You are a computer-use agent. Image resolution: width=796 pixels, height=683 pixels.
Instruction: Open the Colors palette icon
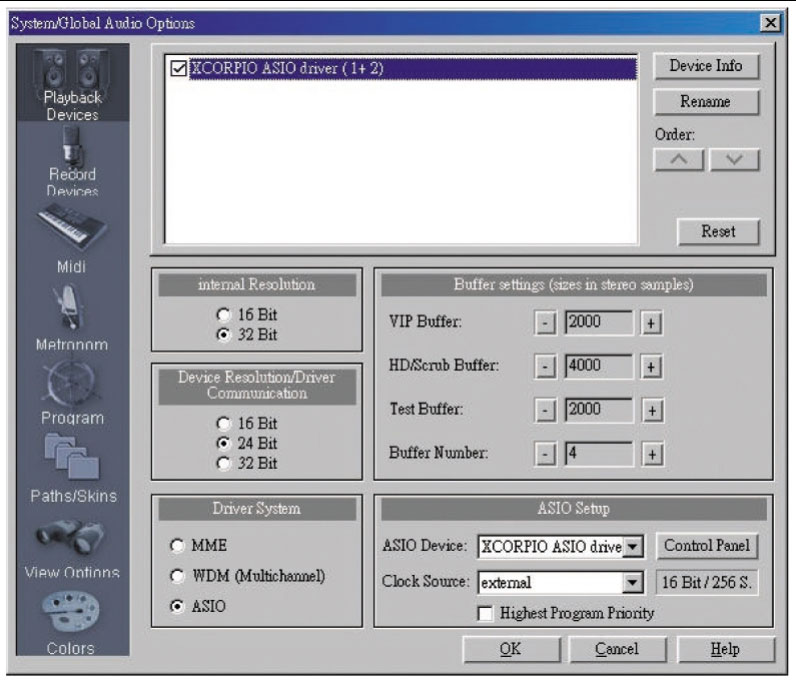pos(71,610)
